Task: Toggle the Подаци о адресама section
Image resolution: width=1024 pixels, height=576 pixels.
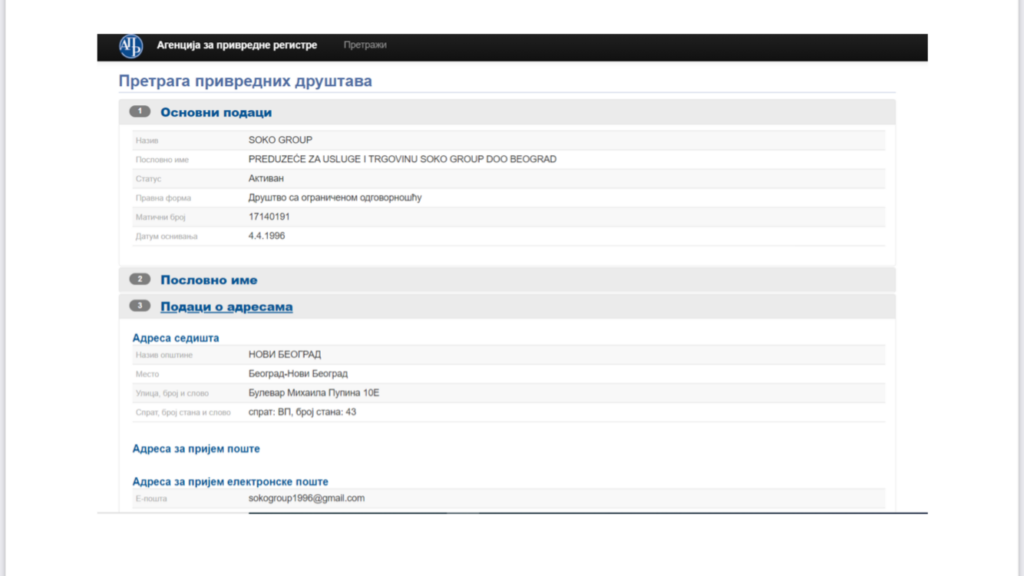Action: pos(226,307)
